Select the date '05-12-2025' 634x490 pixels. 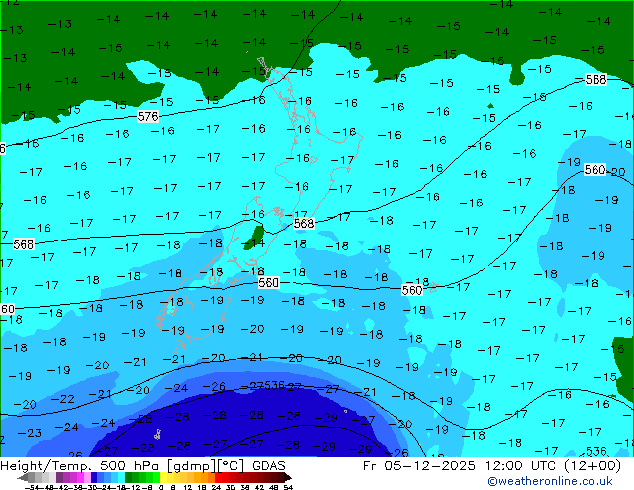point(430,466)
